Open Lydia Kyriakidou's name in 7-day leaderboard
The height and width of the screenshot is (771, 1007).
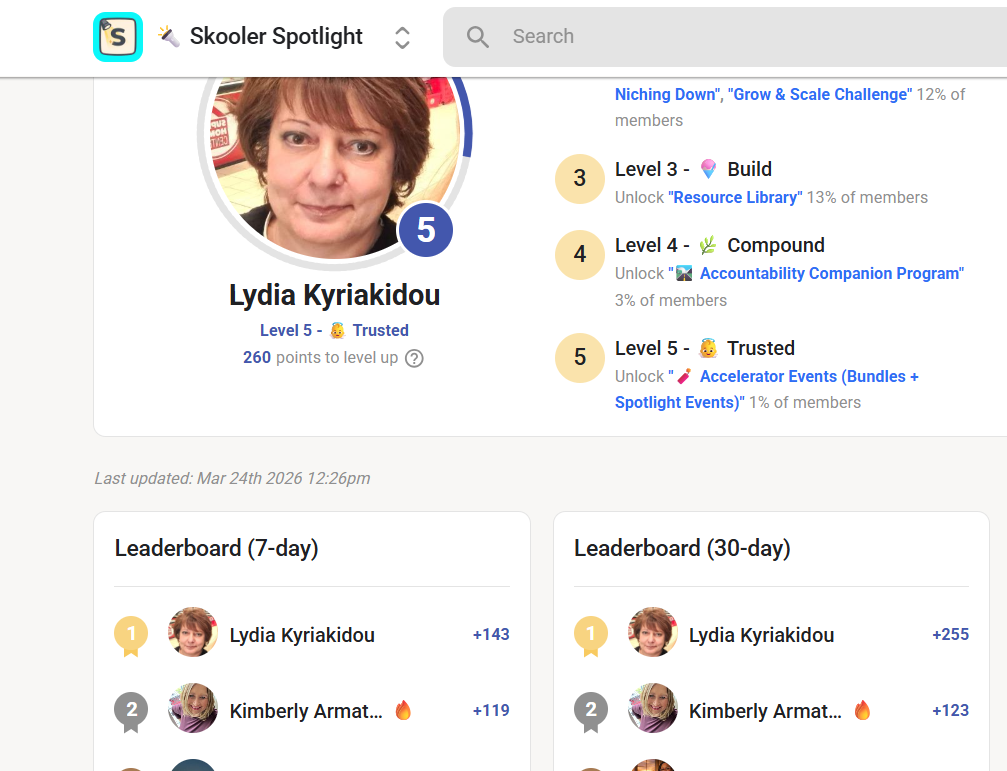click(302, 635)
